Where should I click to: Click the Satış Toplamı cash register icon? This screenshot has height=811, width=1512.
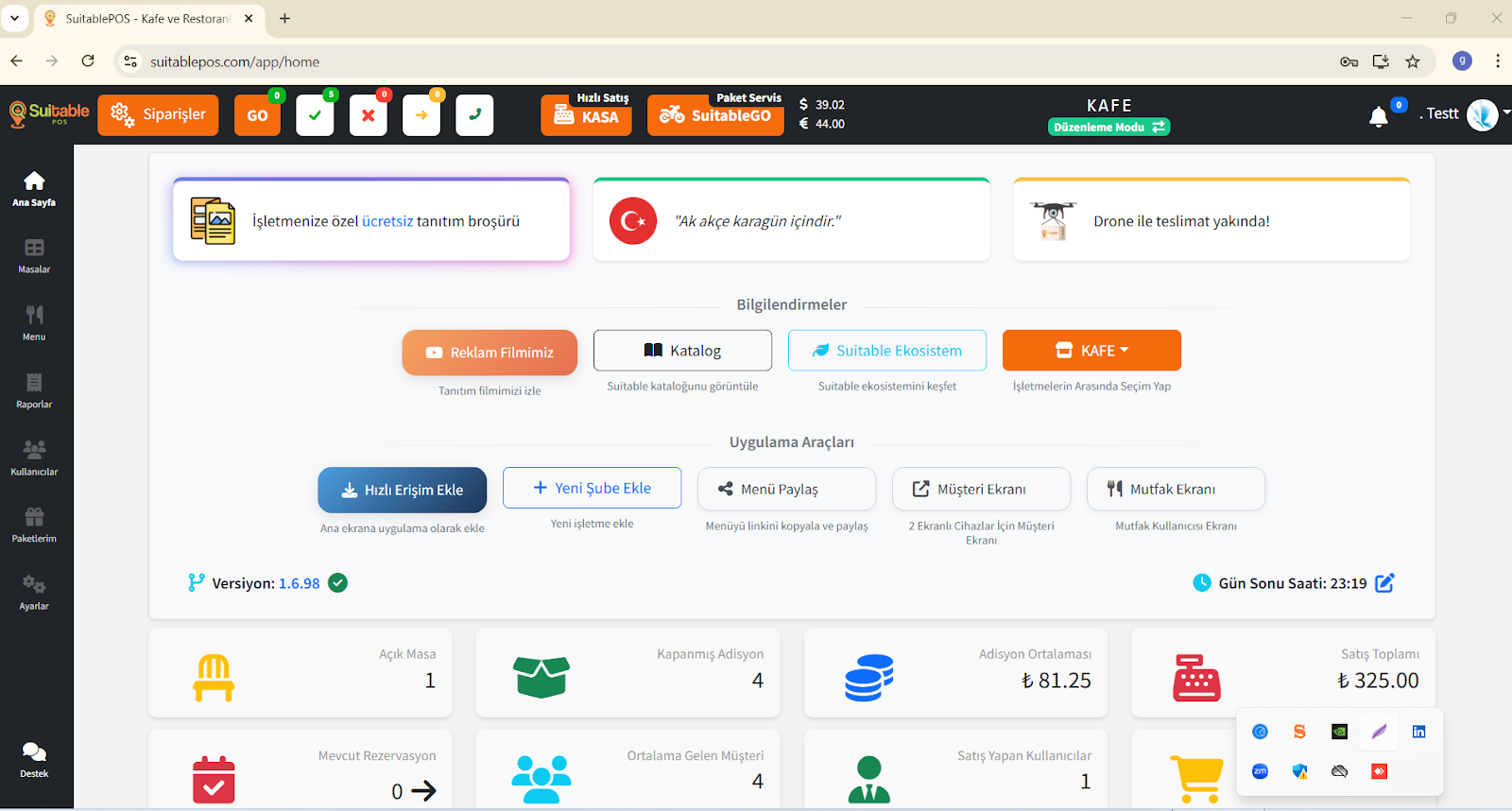1196,678
